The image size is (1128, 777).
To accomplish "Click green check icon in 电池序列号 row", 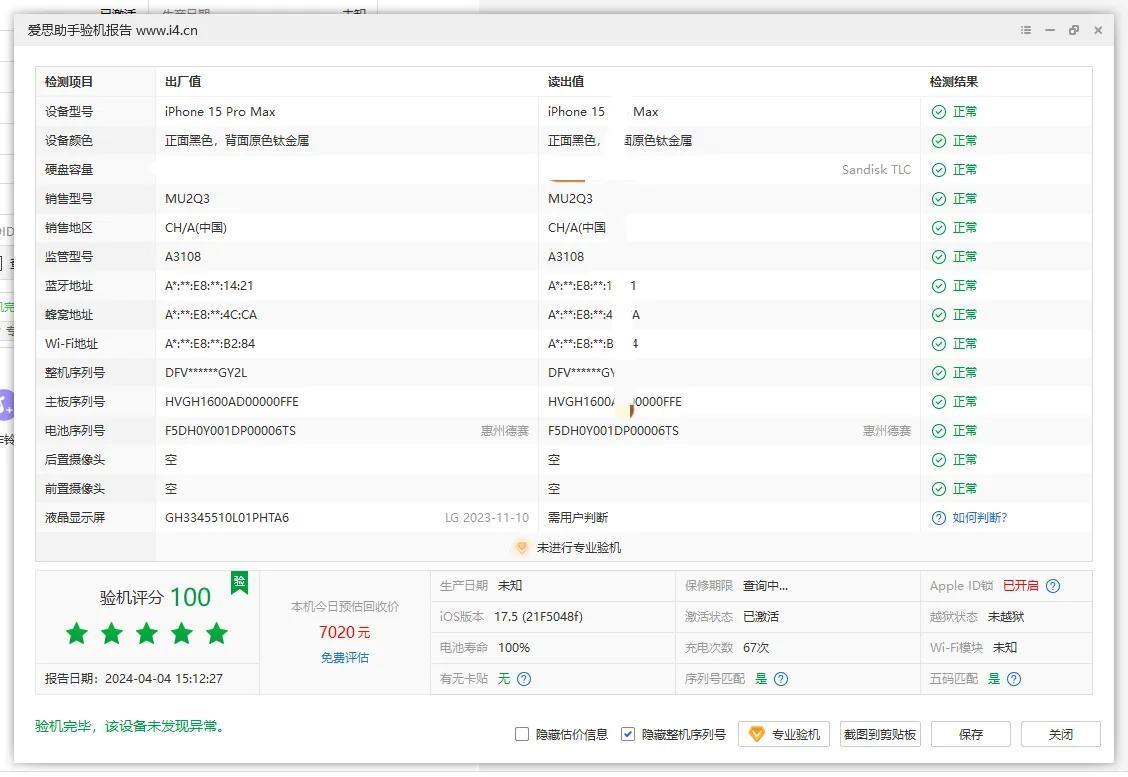I will (939, 431).
